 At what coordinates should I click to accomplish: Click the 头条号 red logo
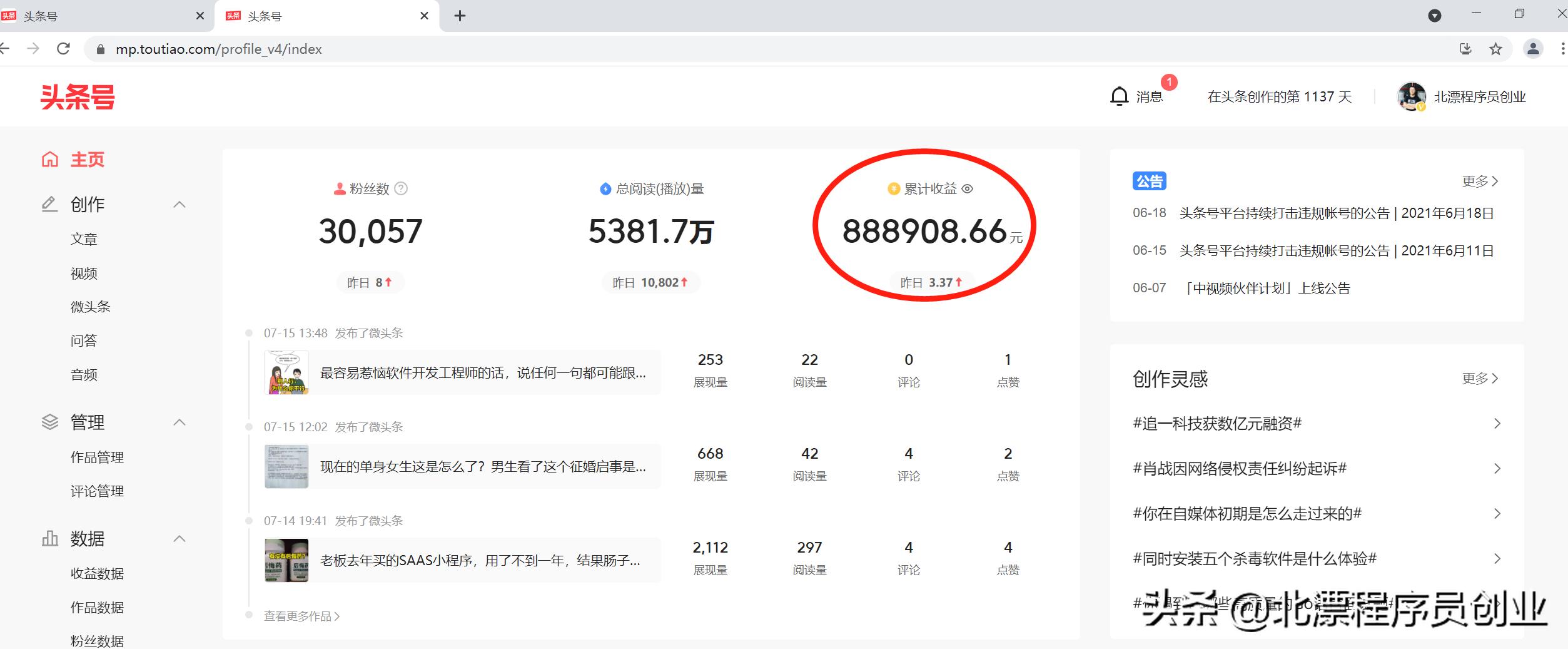tap(78, 97)
